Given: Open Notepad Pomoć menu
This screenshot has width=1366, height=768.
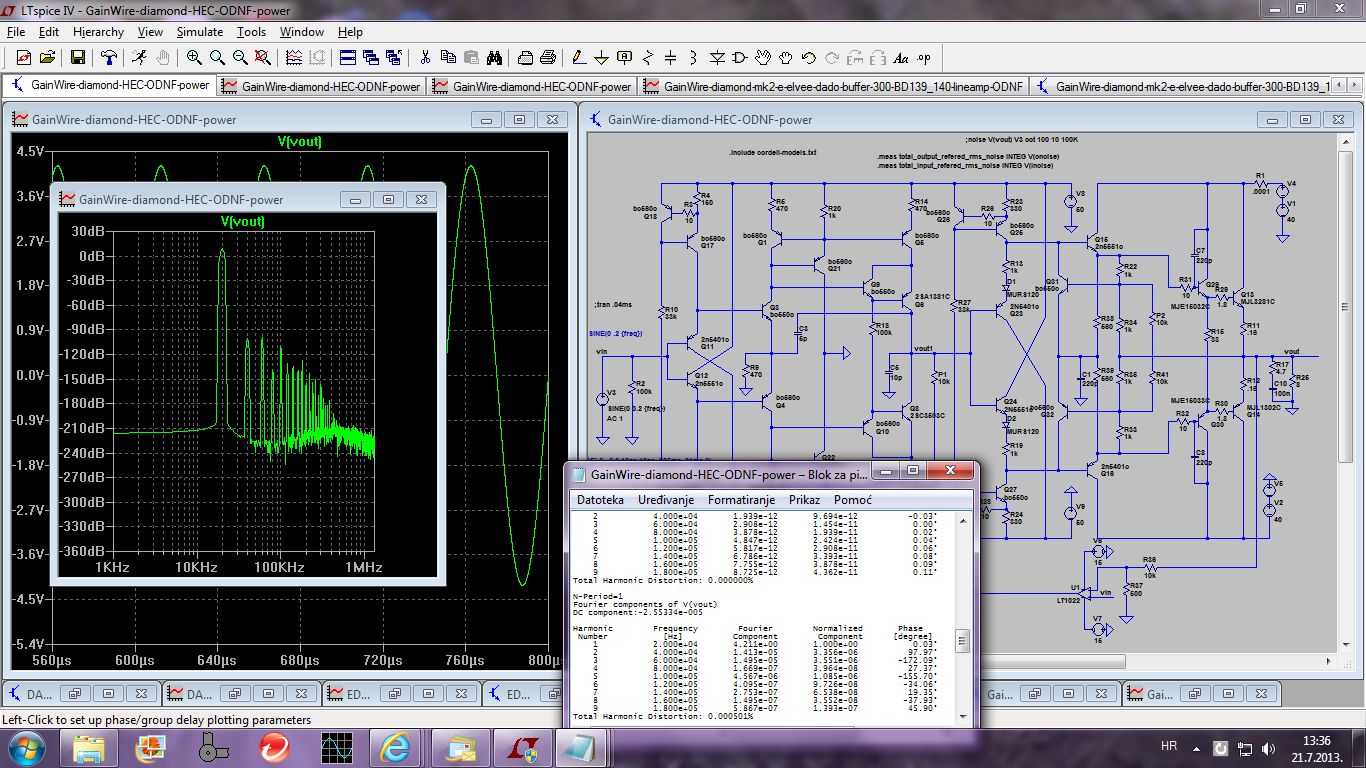Looking at the screenshot, I should [853, 499].
